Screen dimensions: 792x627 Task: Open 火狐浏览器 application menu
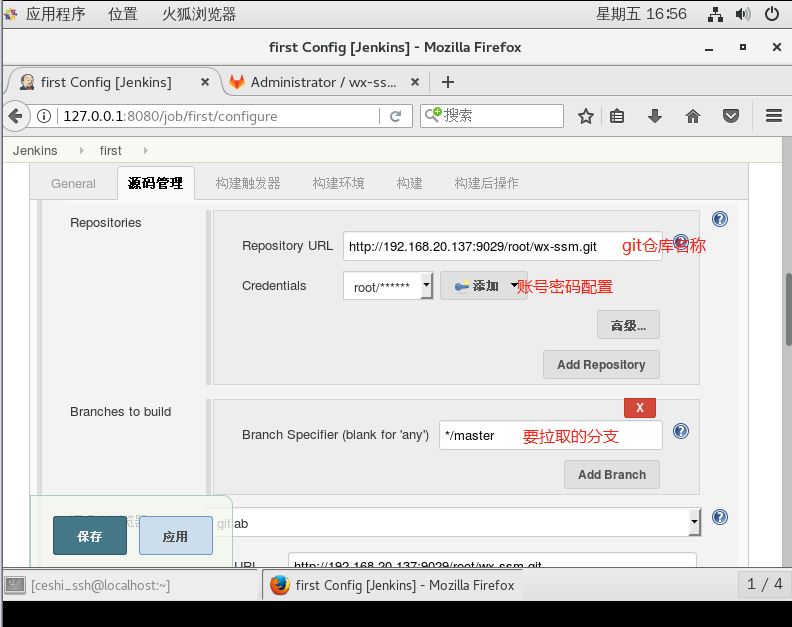[199, 14]
